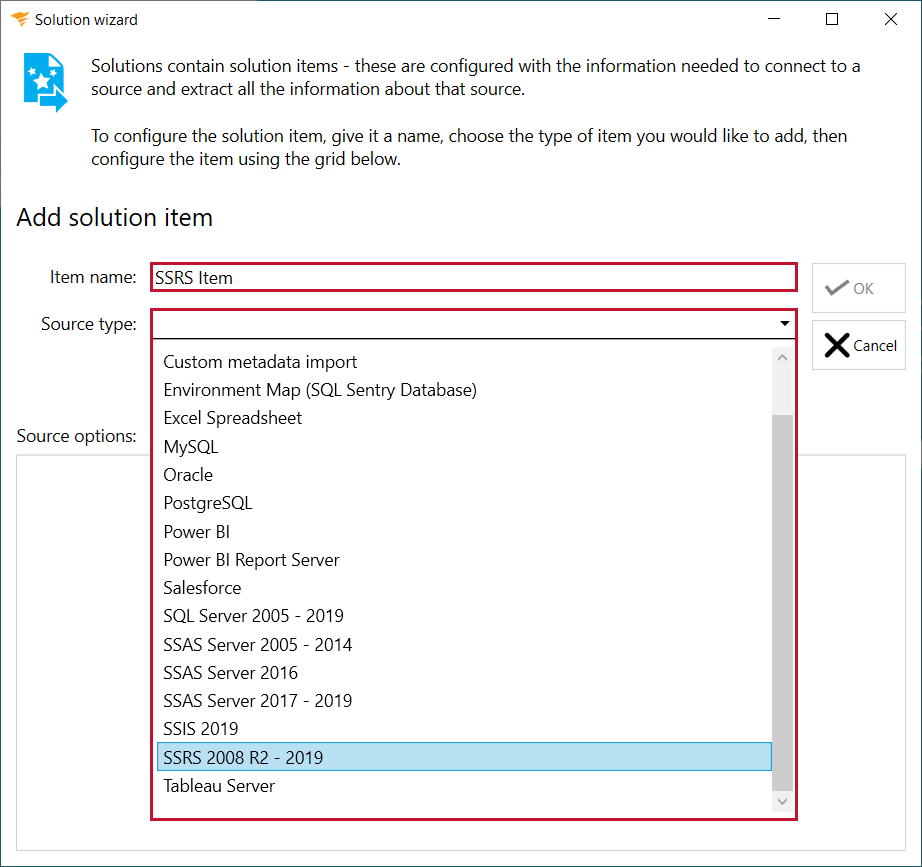Choose Custom metadata import from list
Screen dimensions: 922x867
464,362
